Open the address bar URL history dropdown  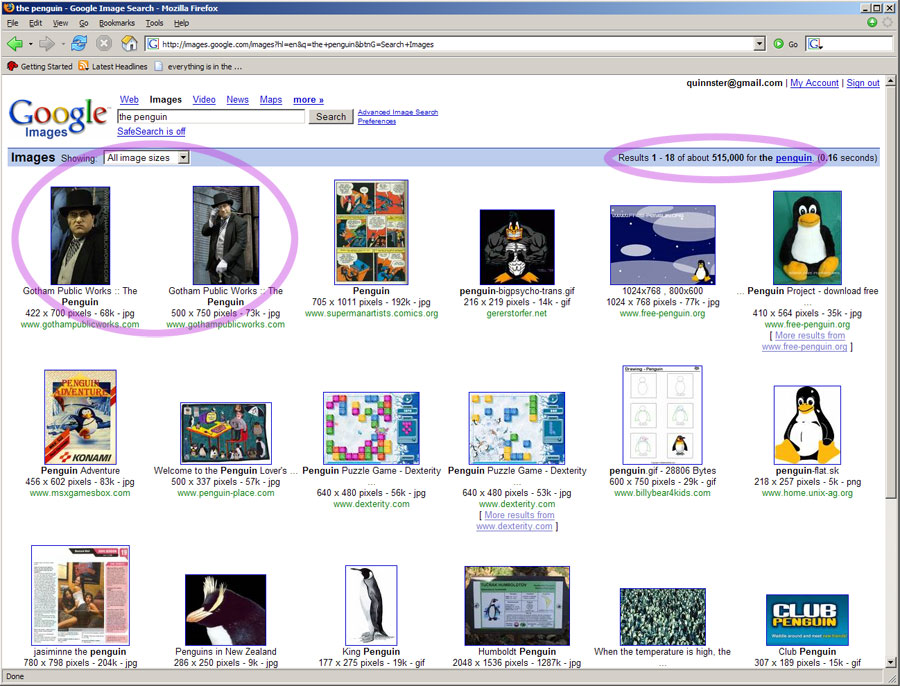pyautogui.click(x=759, y=44)
